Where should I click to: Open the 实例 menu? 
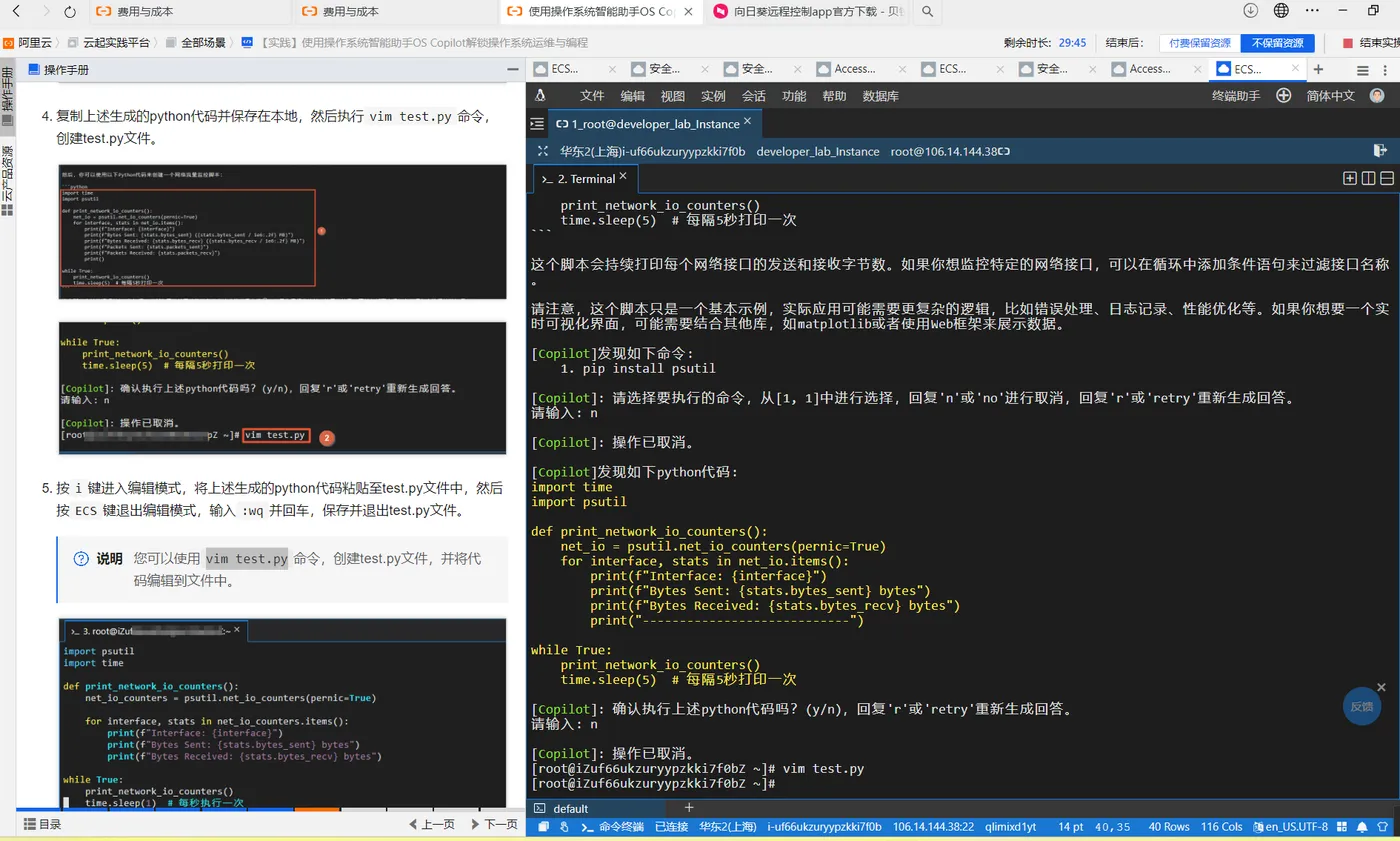[x=713, y=96]
